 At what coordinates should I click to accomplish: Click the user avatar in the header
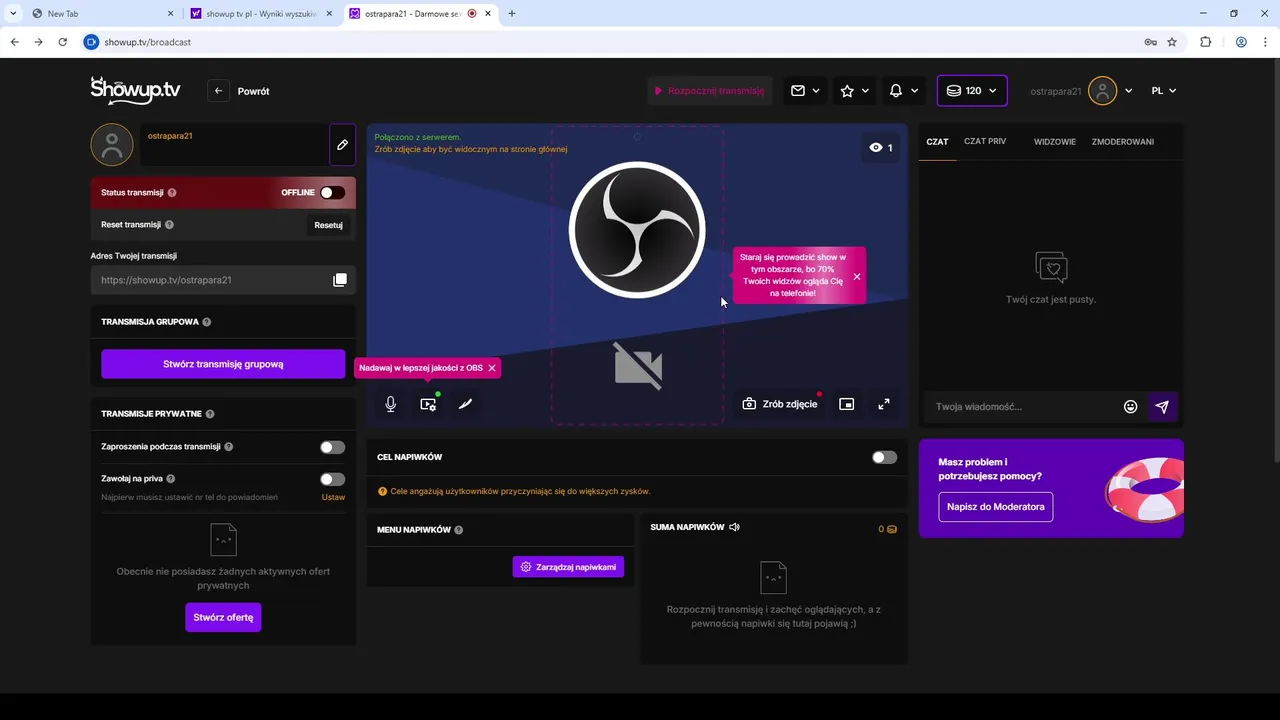tap(1102, 91)
